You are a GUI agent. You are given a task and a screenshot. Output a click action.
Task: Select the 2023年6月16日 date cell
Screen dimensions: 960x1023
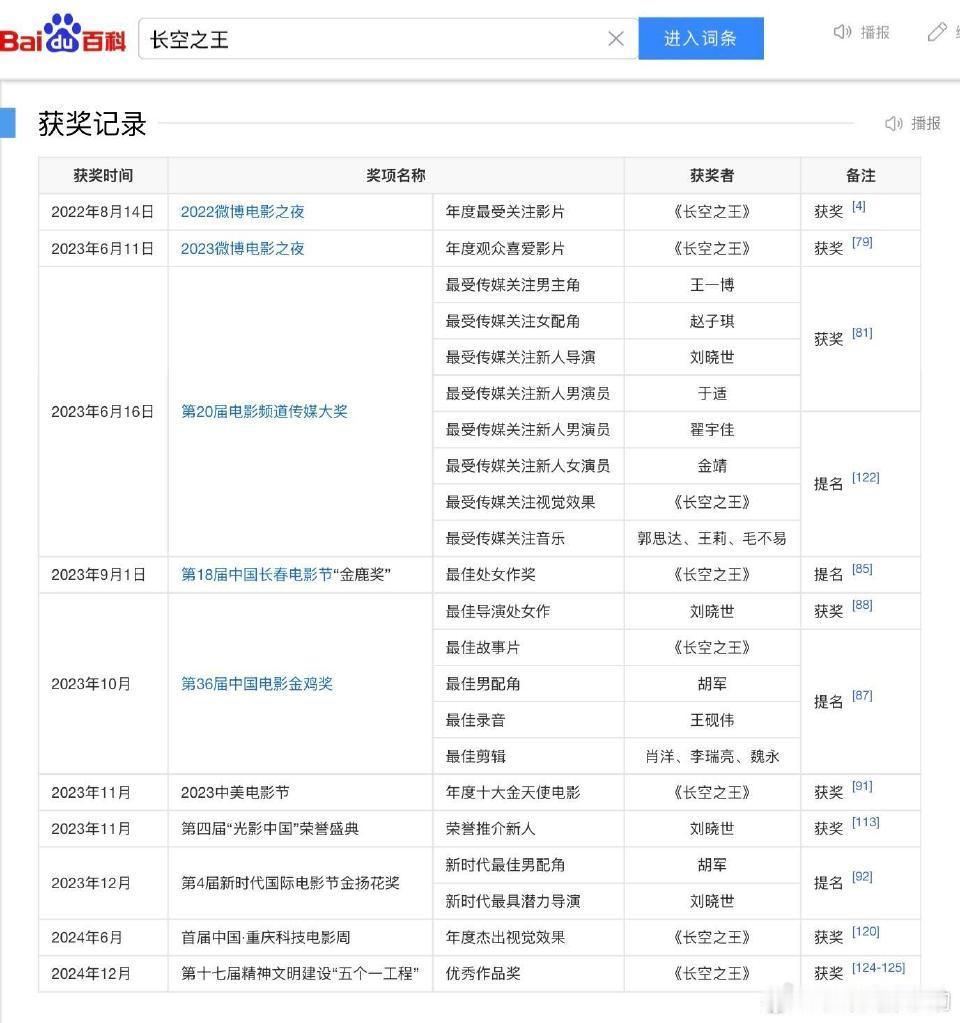pos(102,412)
